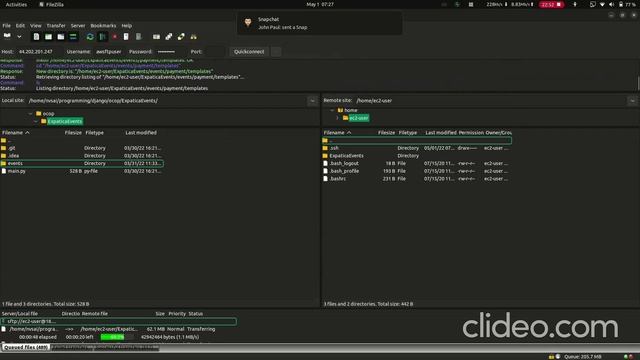Select remote ExpaticaEvents folder row

(x=416, y=156)
